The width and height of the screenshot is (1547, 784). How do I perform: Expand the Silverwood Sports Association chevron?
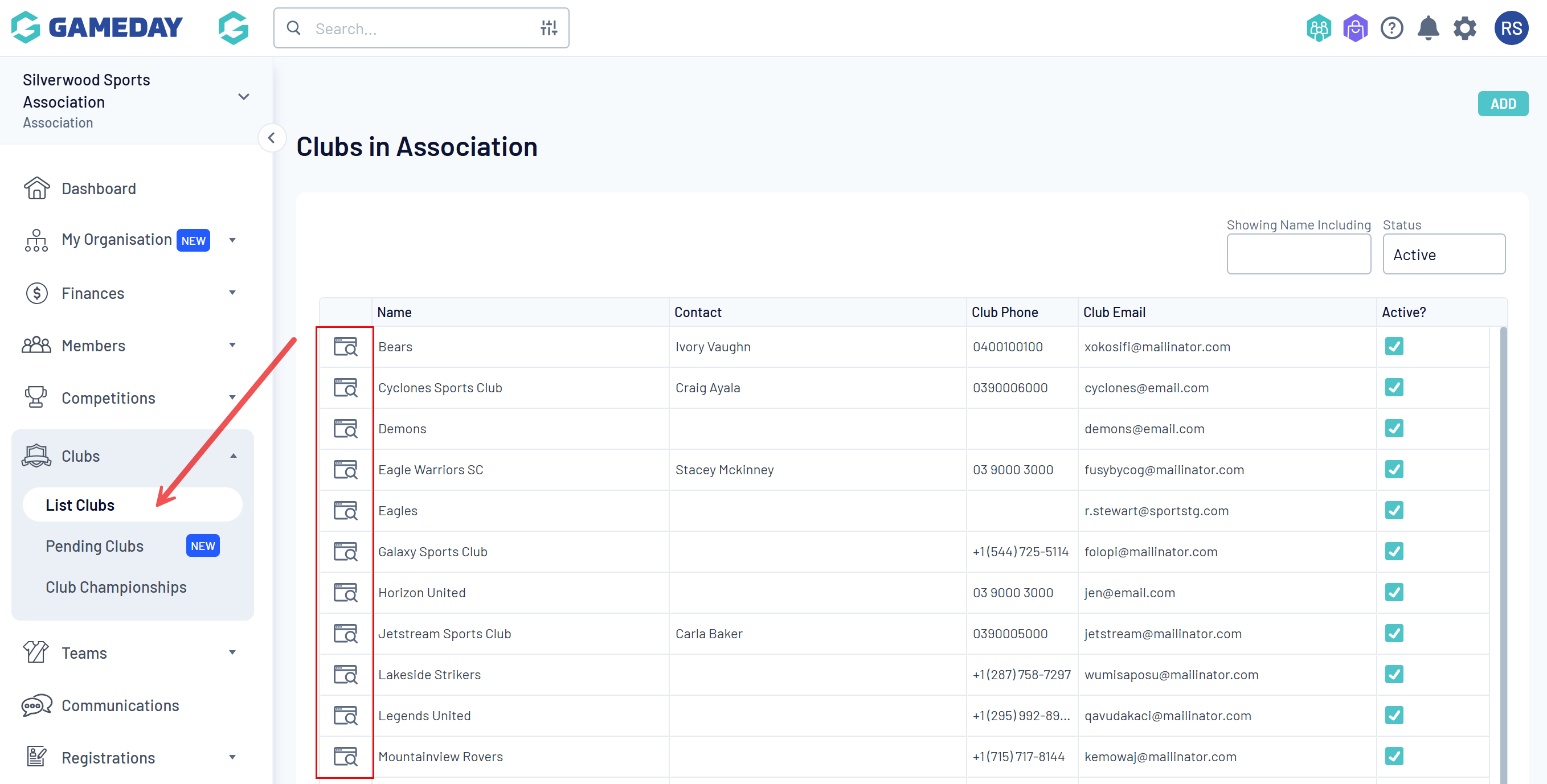tap(243, 97)
